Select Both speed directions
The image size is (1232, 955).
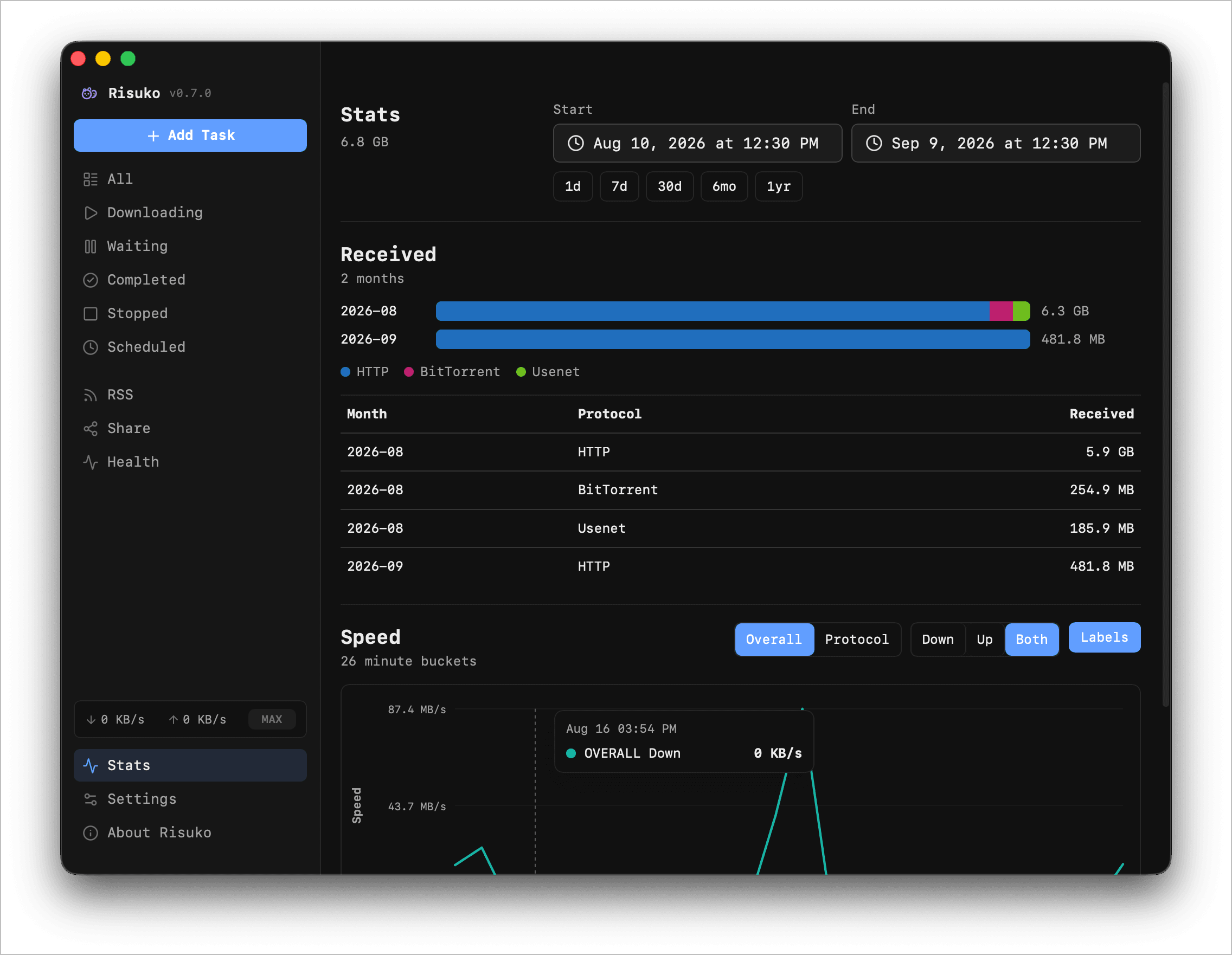pyautogui.click(x=1031, y=640)
